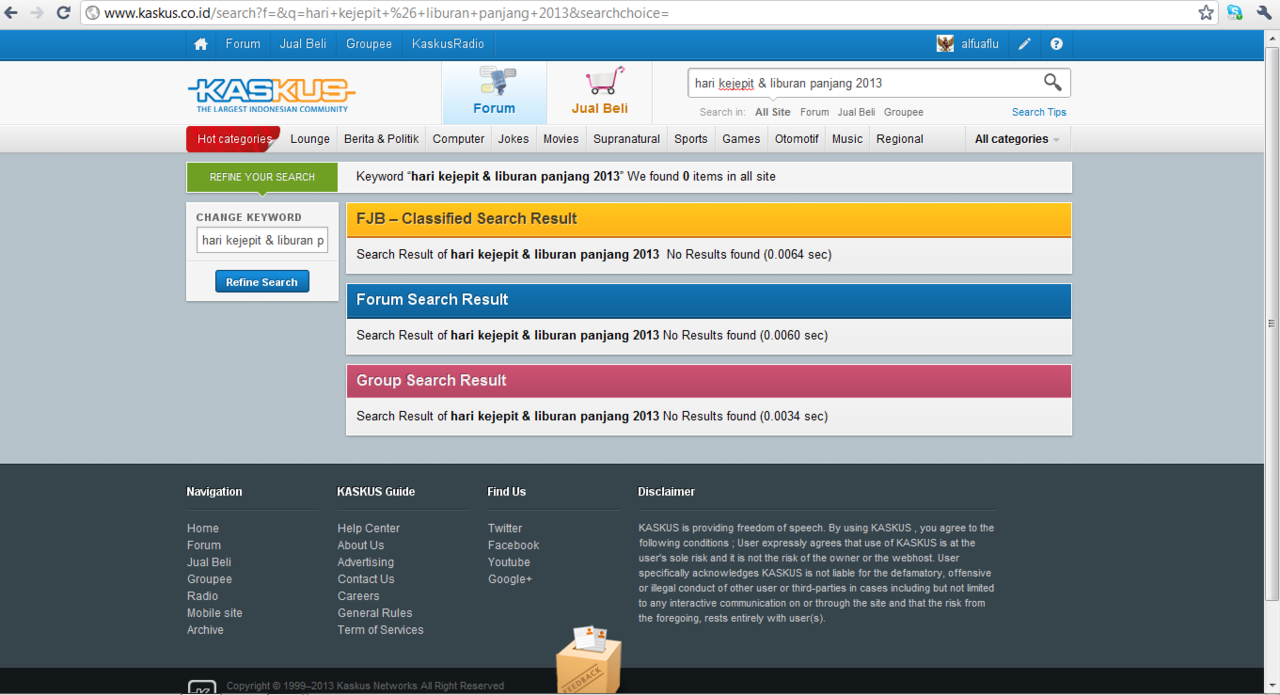
Task: Open the footer Home link
Action: 203,528
